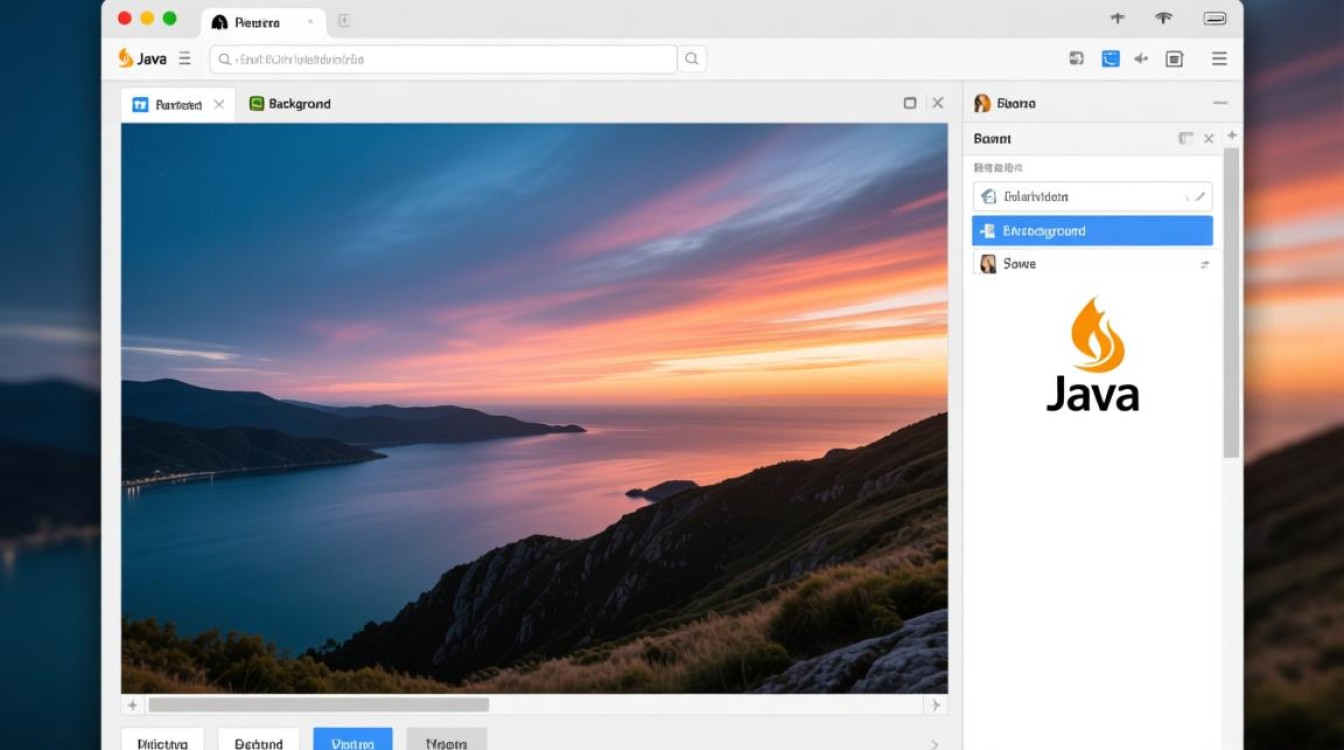The image size is (1344, 750).
Task: Click the Java flame logo in toolbar
Action: [x=126, y=59]
